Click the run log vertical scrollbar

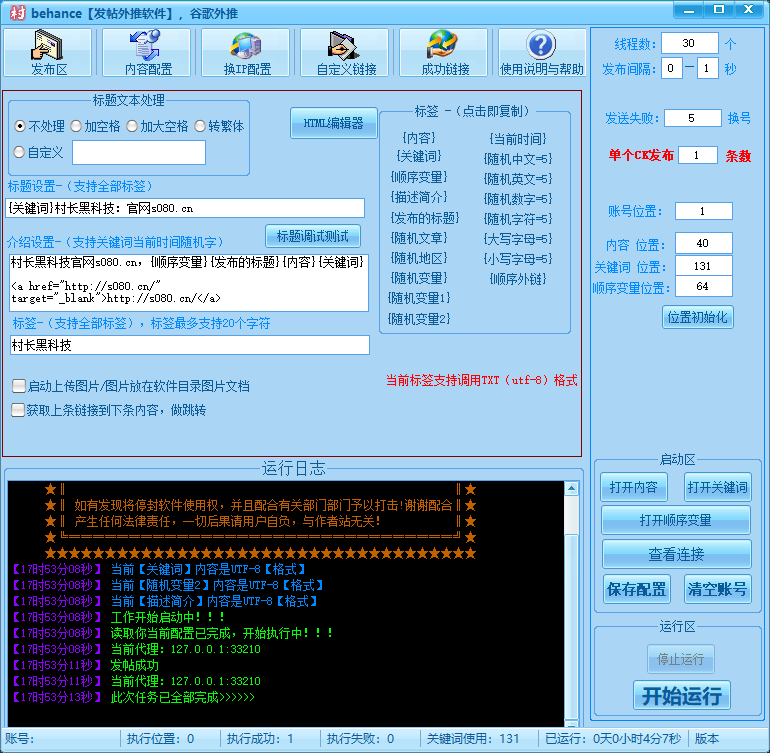click(x=571, y=600)
